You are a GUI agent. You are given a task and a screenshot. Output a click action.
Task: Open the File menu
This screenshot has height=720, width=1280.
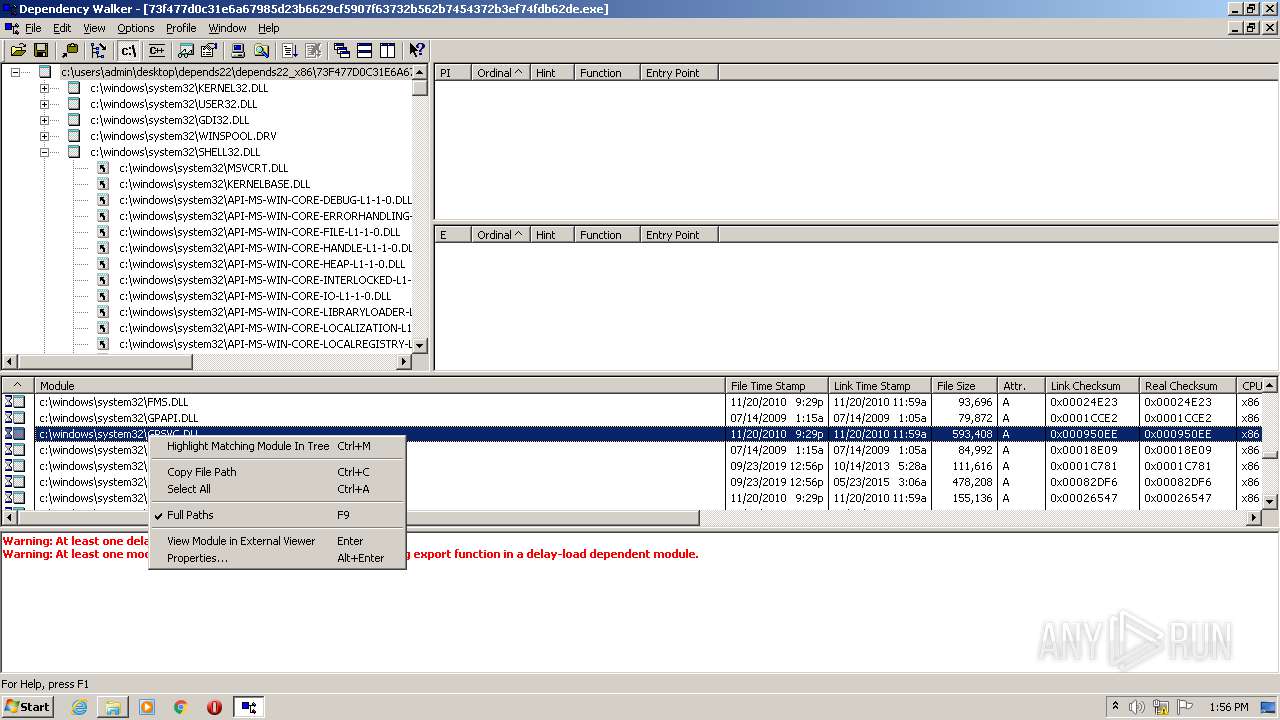[x=33, y=28]
